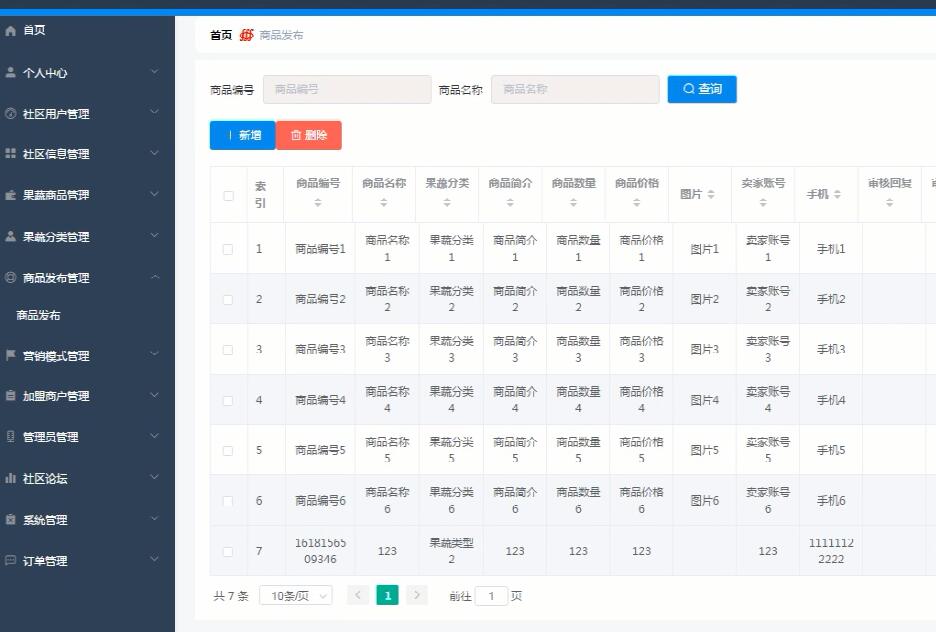Click the 订单管理 message icon
Image resolution: width=936 pixels, height=632 pixels.
[x=10, y=560]
